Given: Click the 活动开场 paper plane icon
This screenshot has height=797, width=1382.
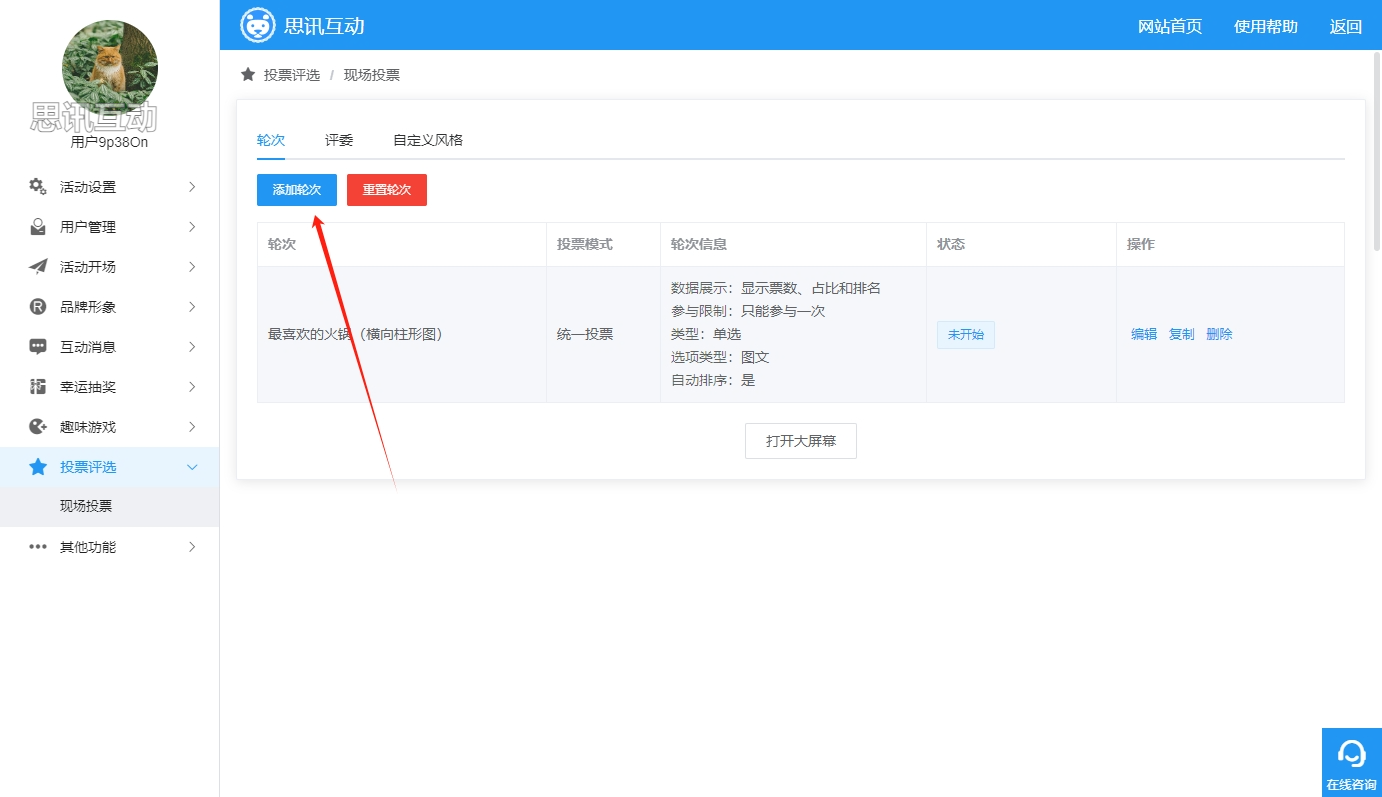Looking at the screenshot, I should point(38,267).
